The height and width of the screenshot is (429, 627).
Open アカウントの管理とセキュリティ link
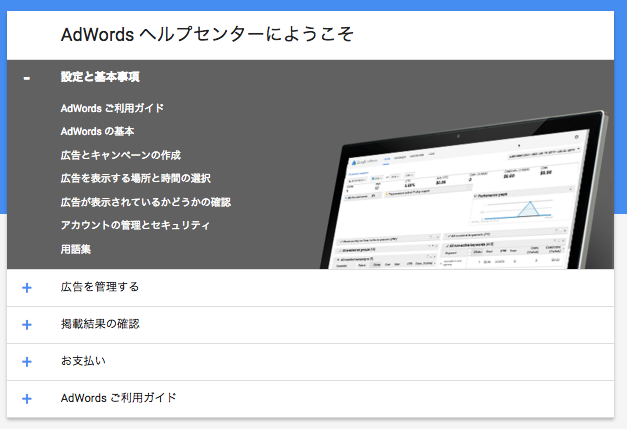pyautogui.click(x=135, y=225)
